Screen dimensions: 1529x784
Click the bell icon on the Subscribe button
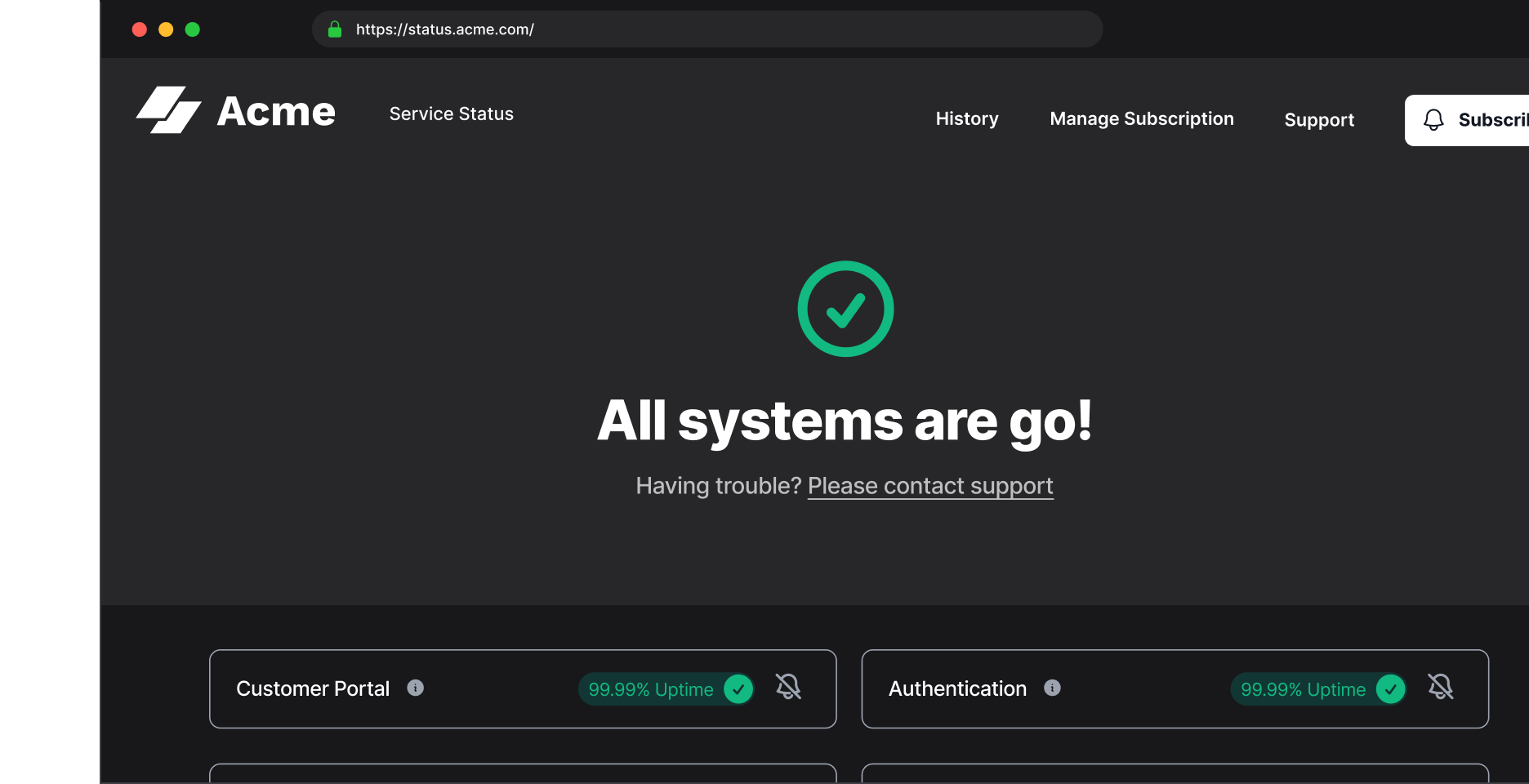tap(1433, 120)
